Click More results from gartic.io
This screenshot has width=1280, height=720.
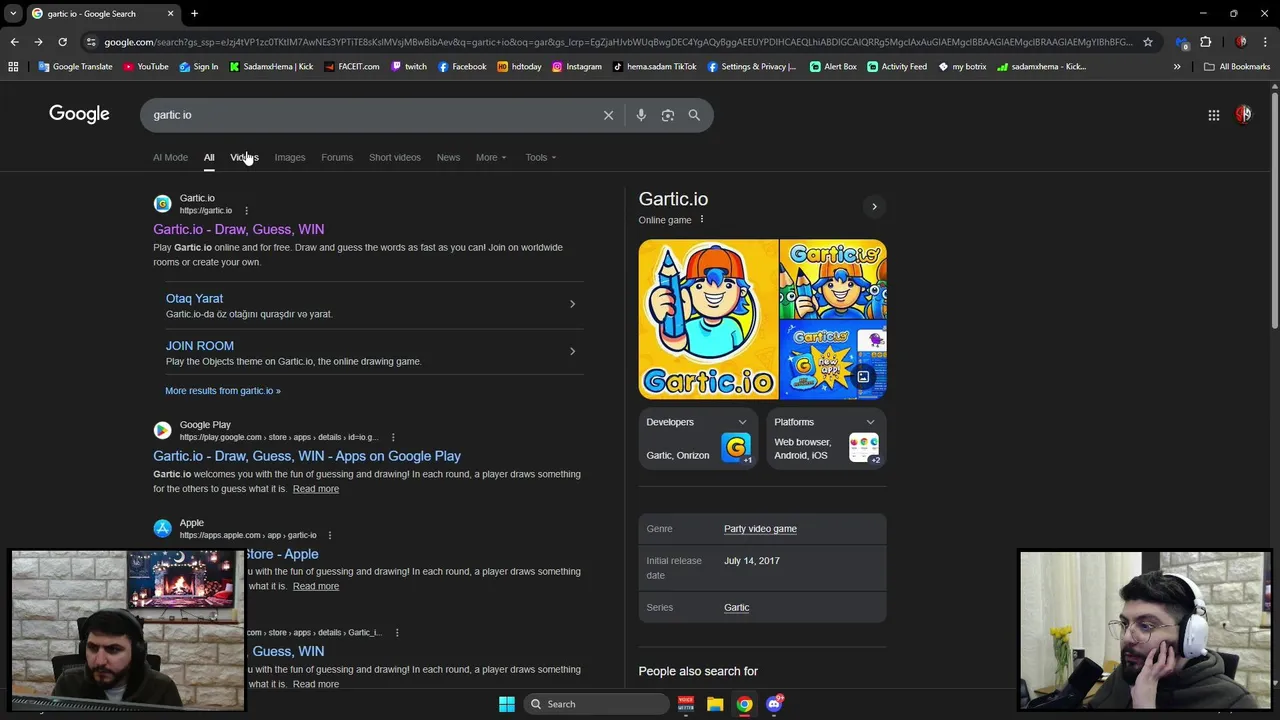click(223, 391)
